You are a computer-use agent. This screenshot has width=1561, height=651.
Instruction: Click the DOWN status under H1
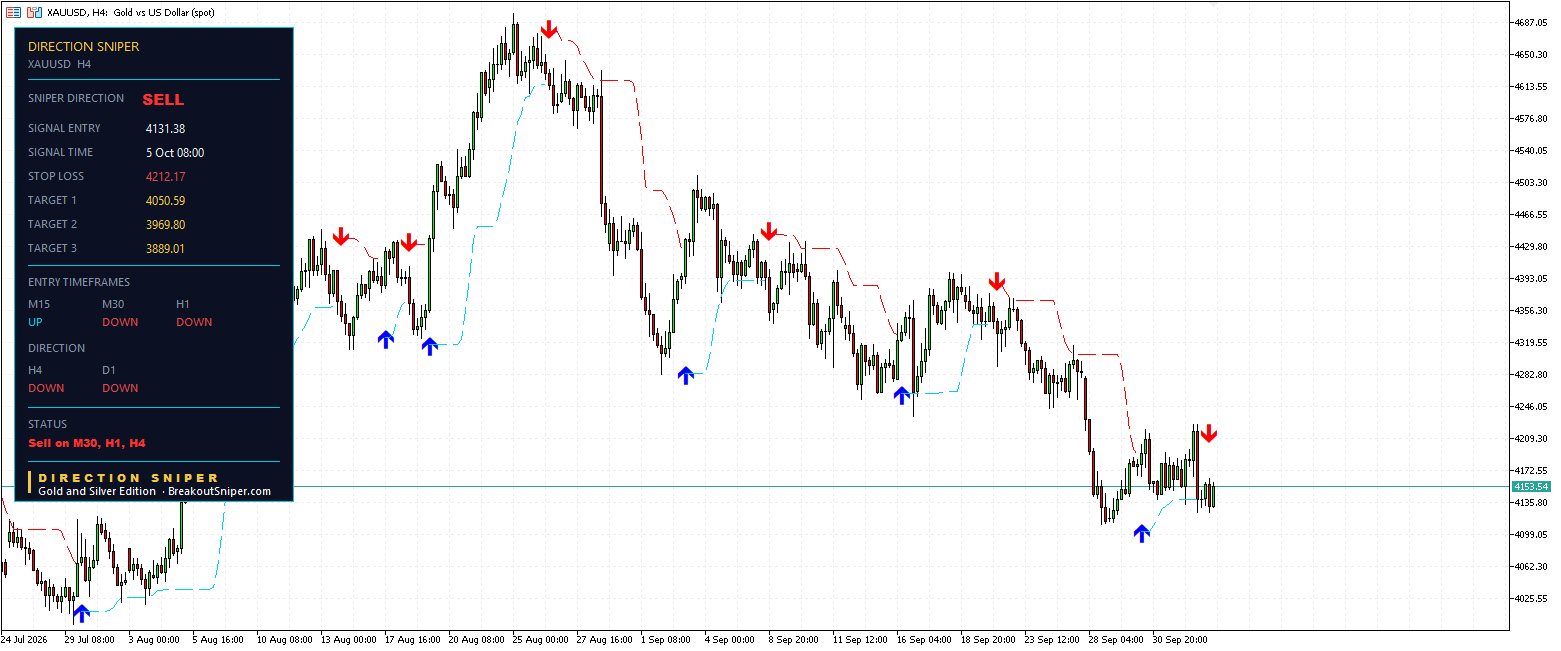click(x=194, y=322)
